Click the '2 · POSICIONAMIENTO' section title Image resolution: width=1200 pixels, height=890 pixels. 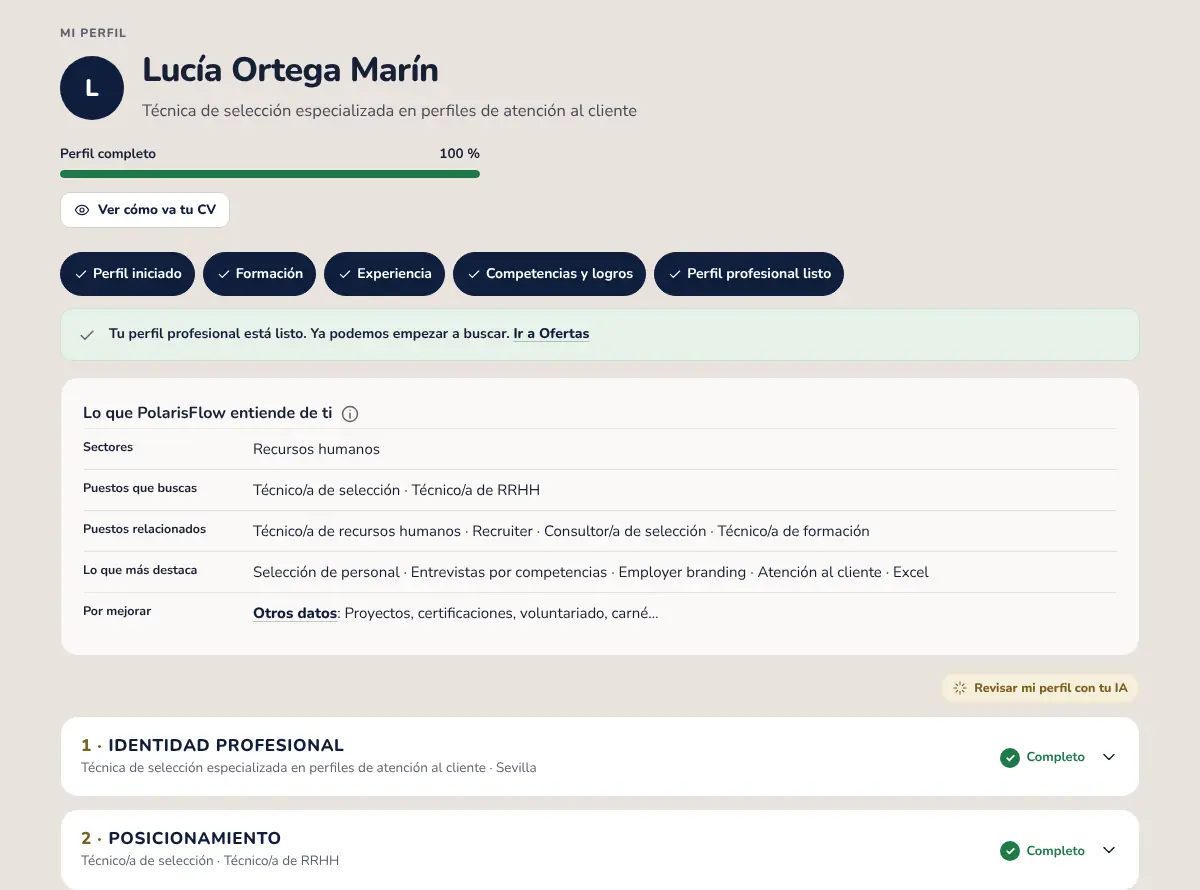[x=181, y=838]
